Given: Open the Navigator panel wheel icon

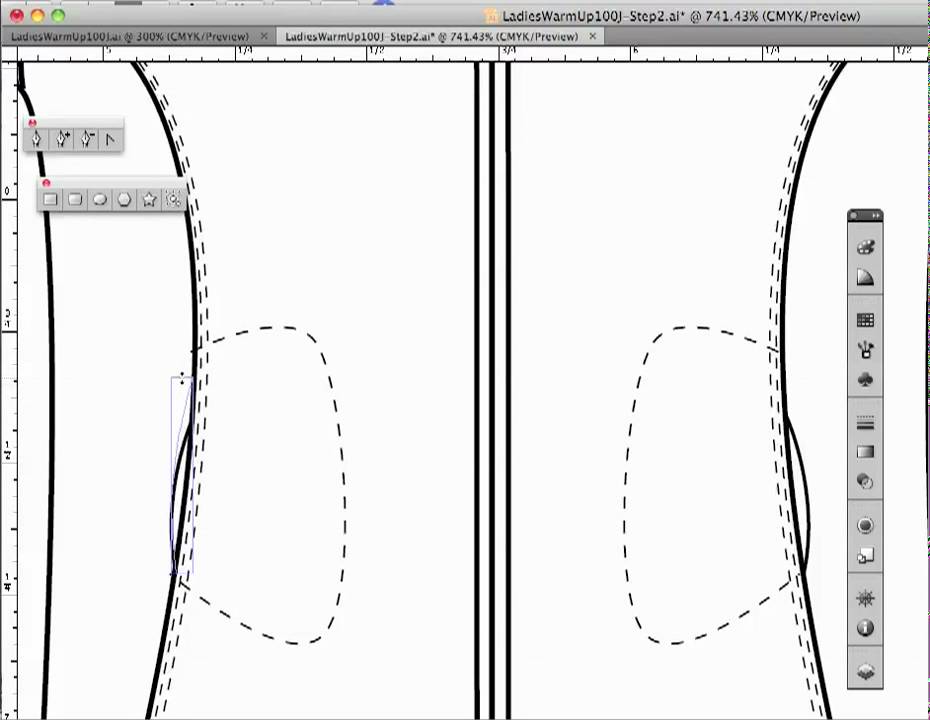Looking at the screenshot, I should [865, 598].
